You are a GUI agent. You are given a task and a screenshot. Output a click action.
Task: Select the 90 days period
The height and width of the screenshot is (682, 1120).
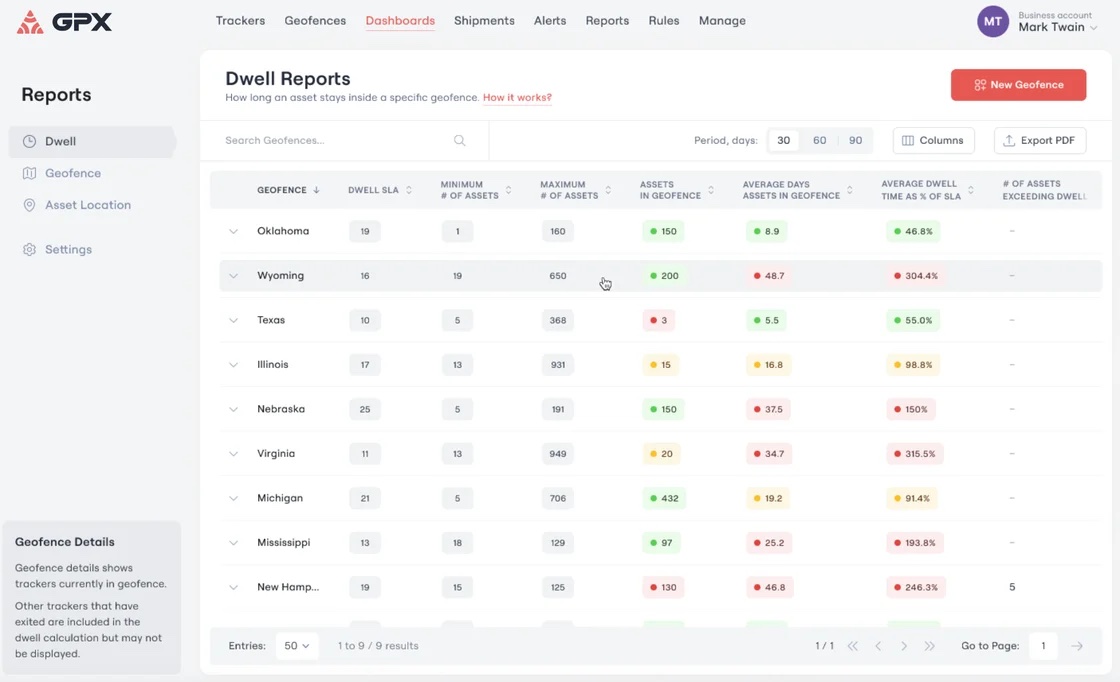855,141
